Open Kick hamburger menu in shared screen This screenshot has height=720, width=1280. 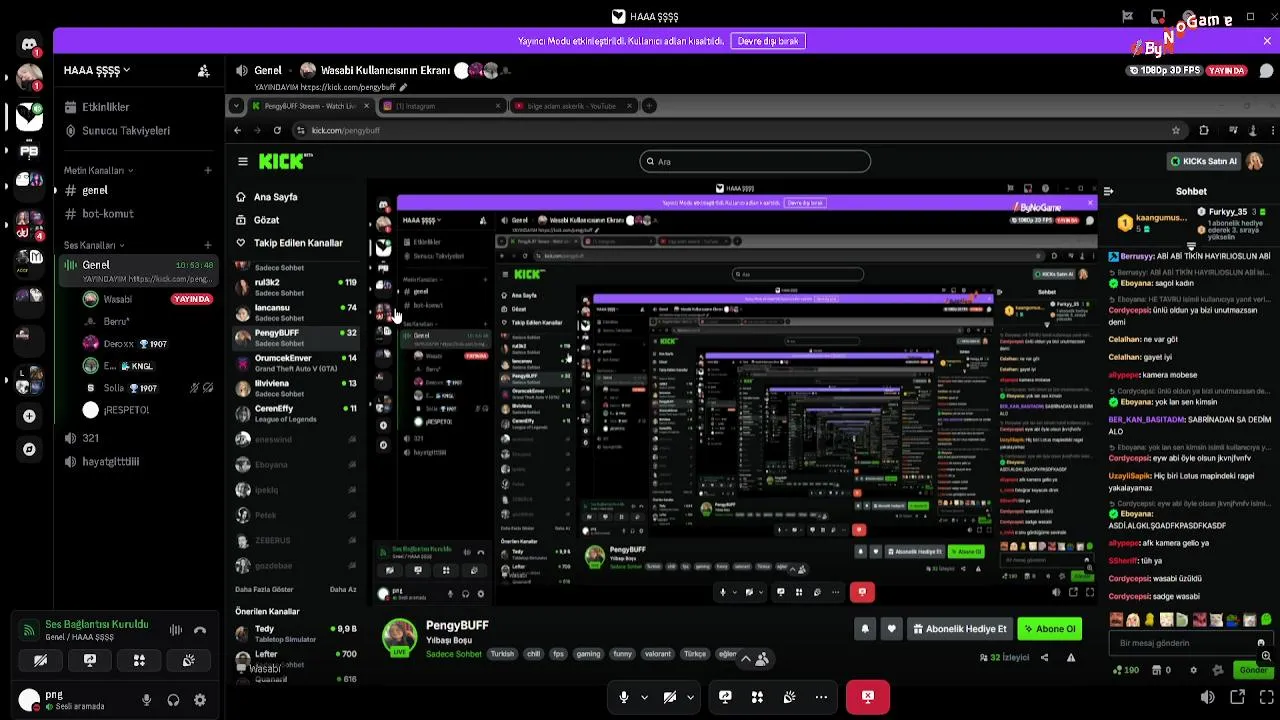[242, 161]
